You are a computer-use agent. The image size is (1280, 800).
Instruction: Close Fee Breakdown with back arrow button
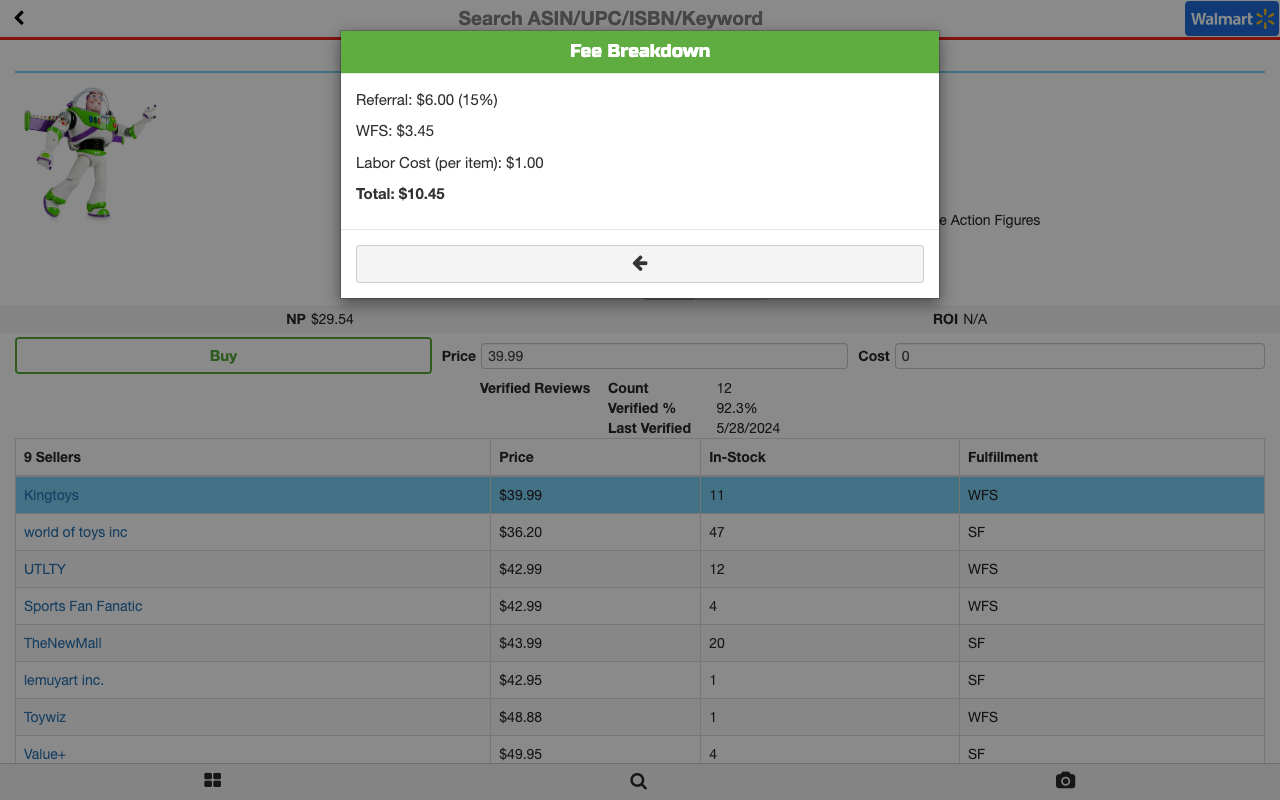pyautogui.click(x=640, y=263)
